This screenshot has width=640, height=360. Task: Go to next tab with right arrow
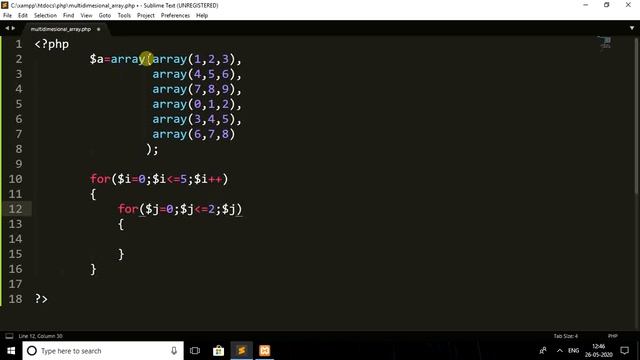tap(13, 28)
